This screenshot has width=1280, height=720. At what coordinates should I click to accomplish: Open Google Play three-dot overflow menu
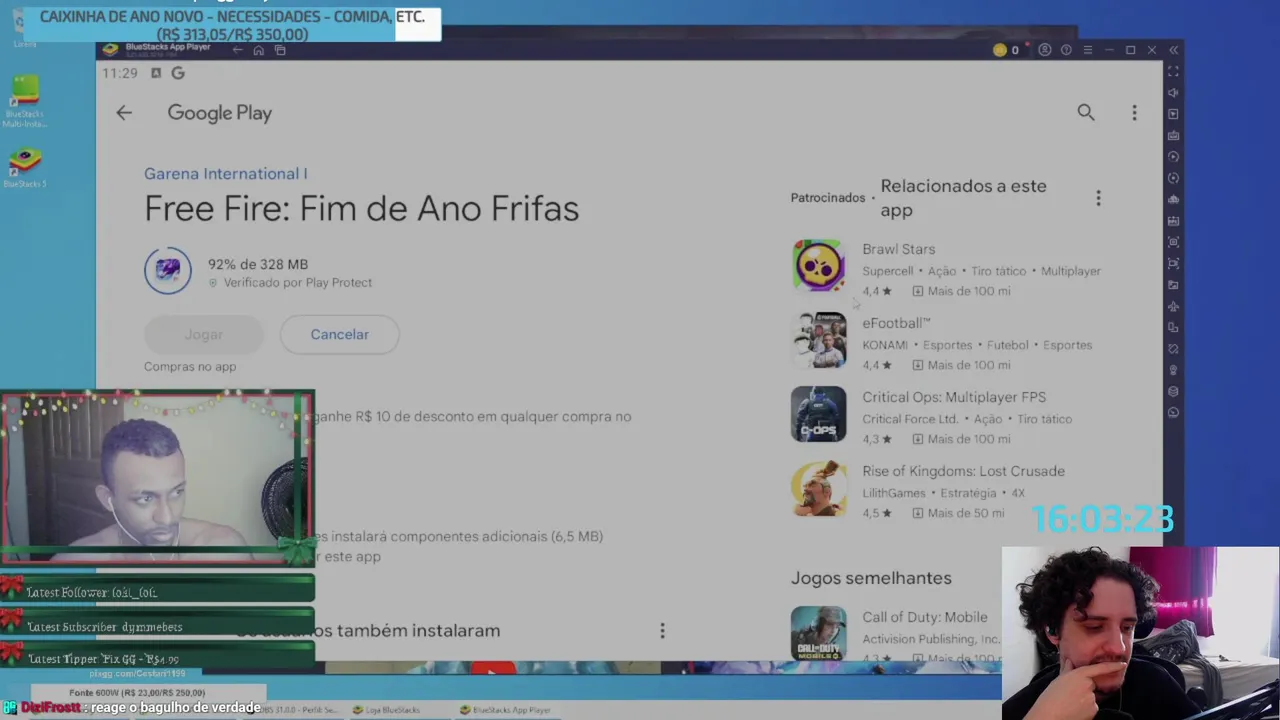pyautogui.click(x=1134, y=113)
